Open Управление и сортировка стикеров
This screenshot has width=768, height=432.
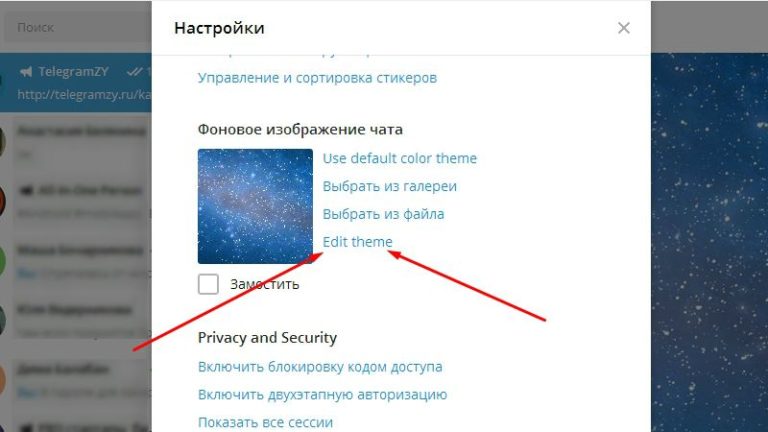[x=317, y=78]
